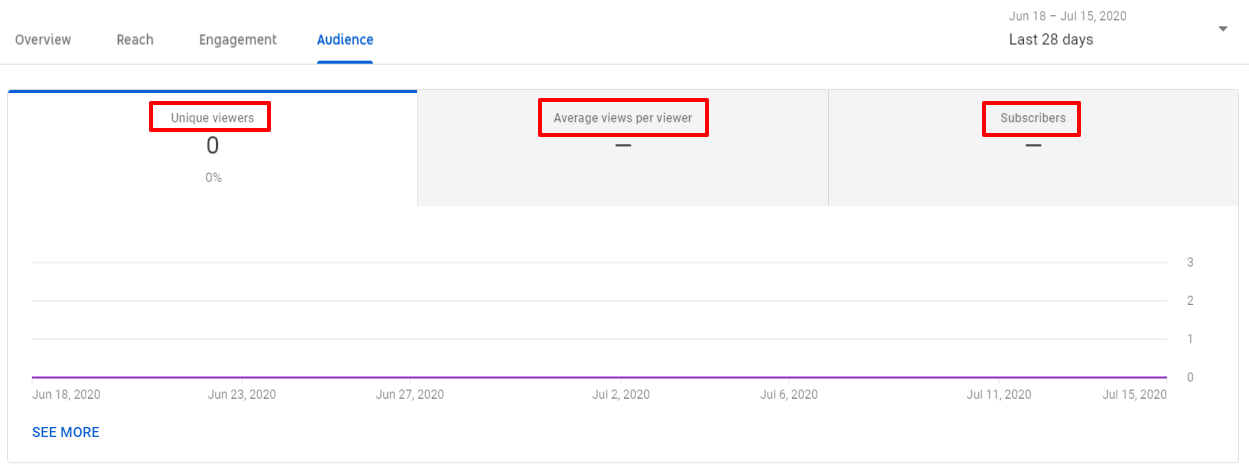1249x470 pixels.
Task: Click the dash value under Subscribers
Action: click(x=1033, y=146)
